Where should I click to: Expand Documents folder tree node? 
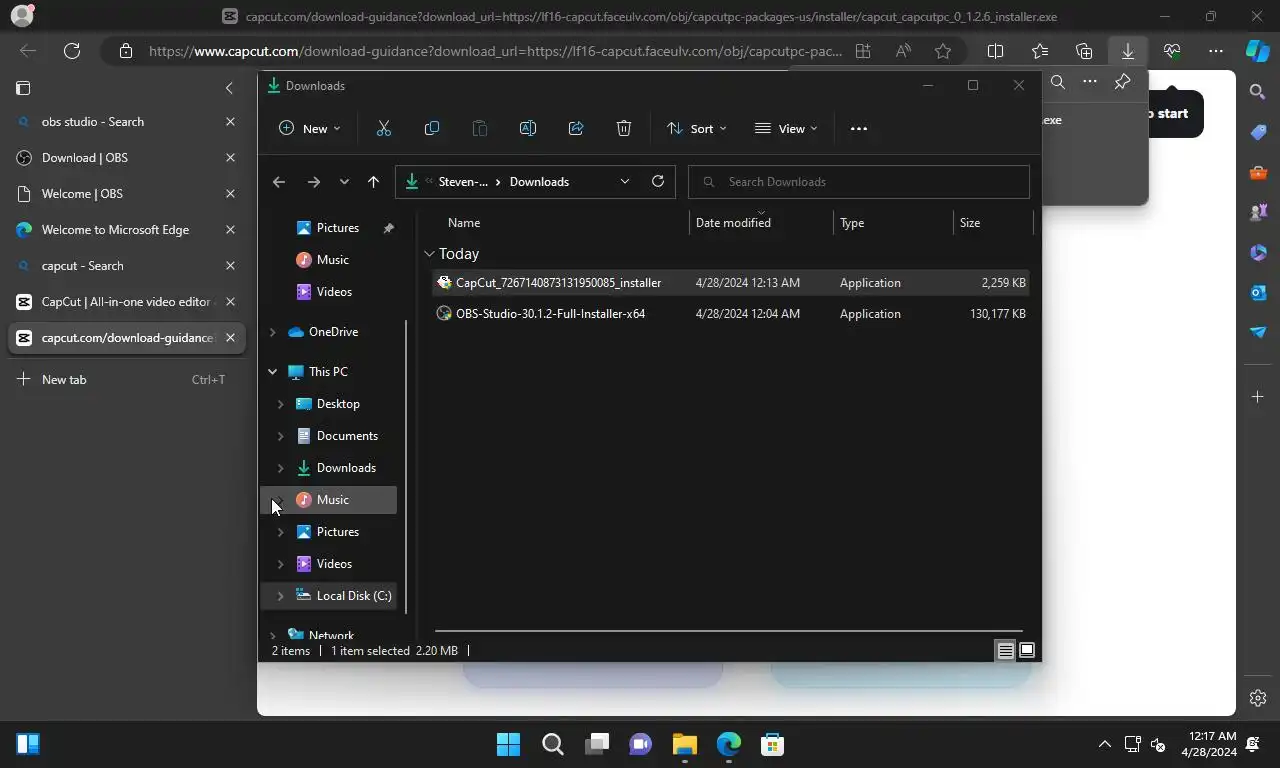coord(280,436)
